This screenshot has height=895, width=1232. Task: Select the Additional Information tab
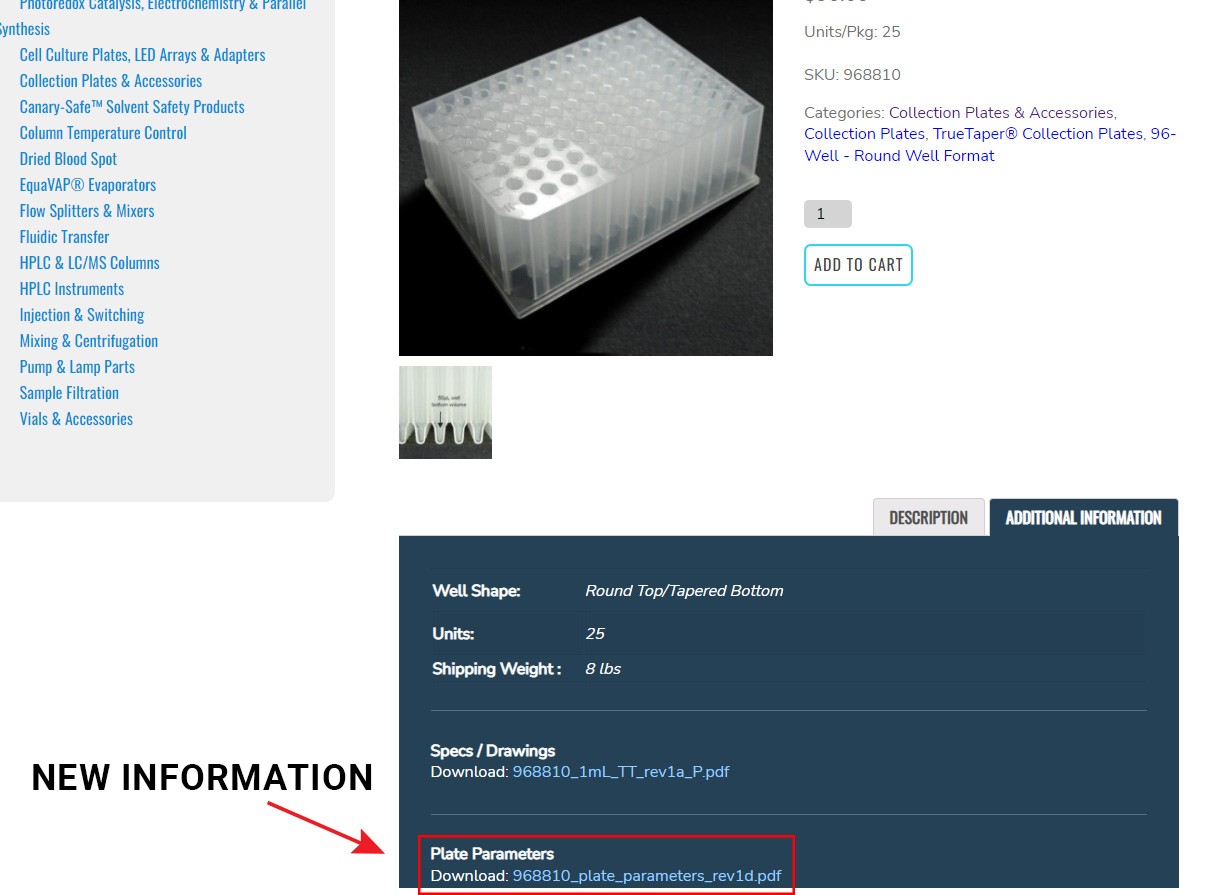tap(1084, 517)
